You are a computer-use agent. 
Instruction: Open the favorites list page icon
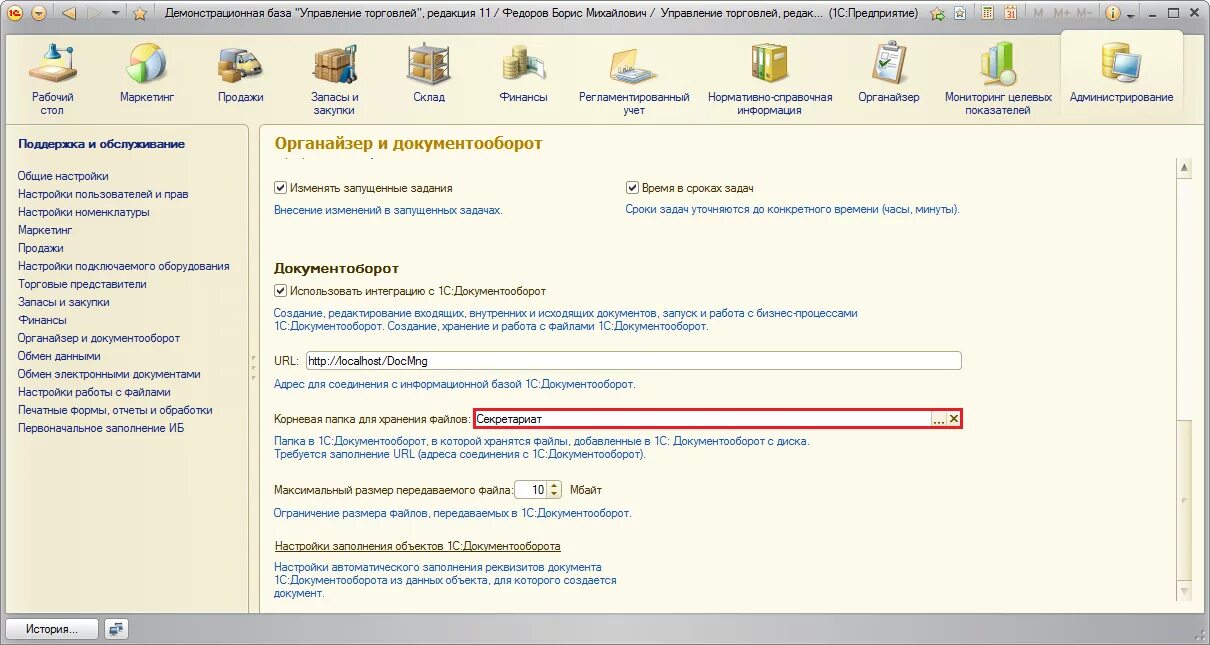(x=960, y=14)
